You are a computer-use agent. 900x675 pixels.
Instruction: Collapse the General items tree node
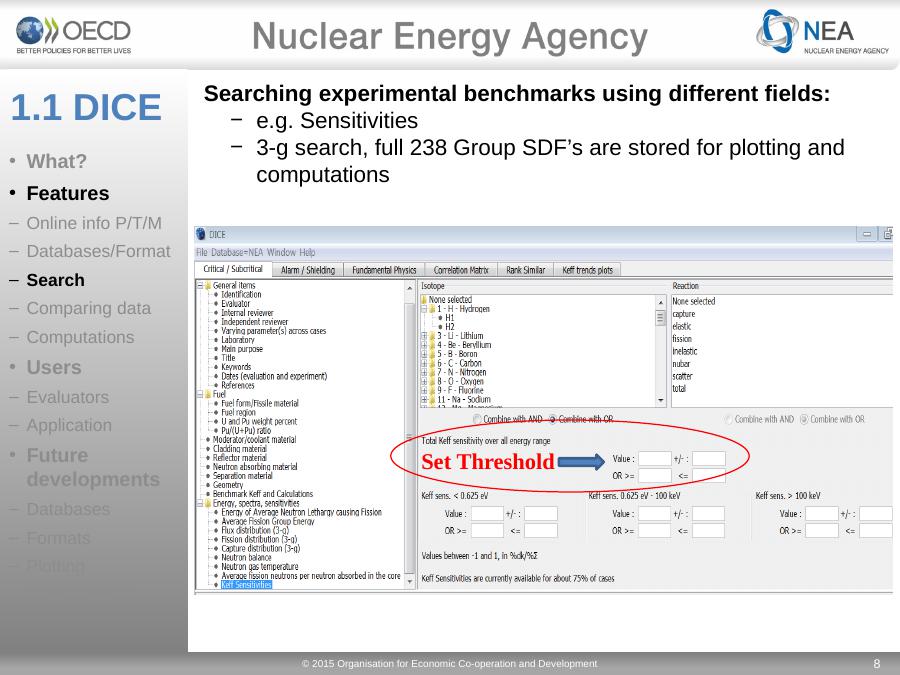click(199, 286)
